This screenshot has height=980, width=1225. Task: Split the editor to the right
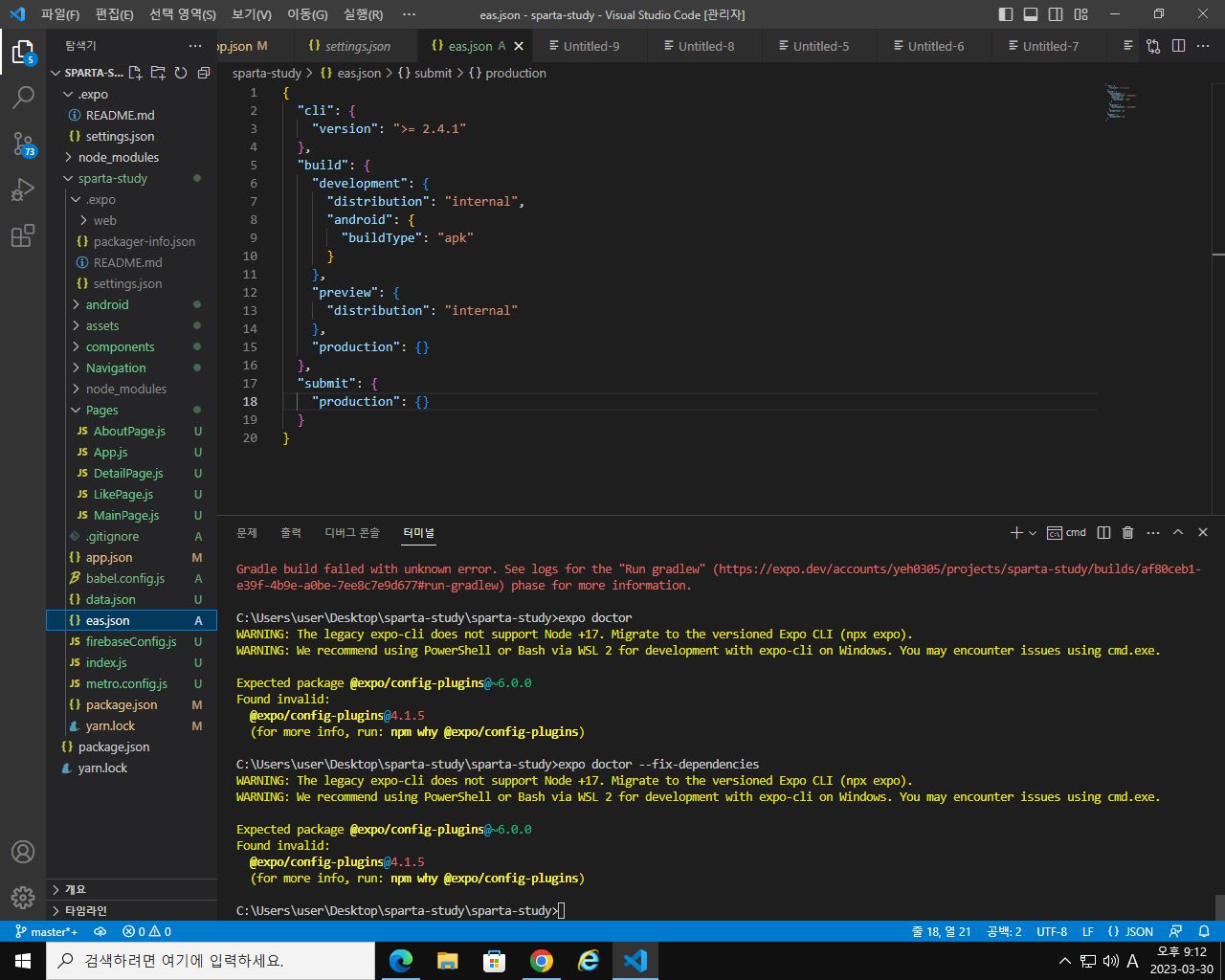click(x=1178, y=46)
